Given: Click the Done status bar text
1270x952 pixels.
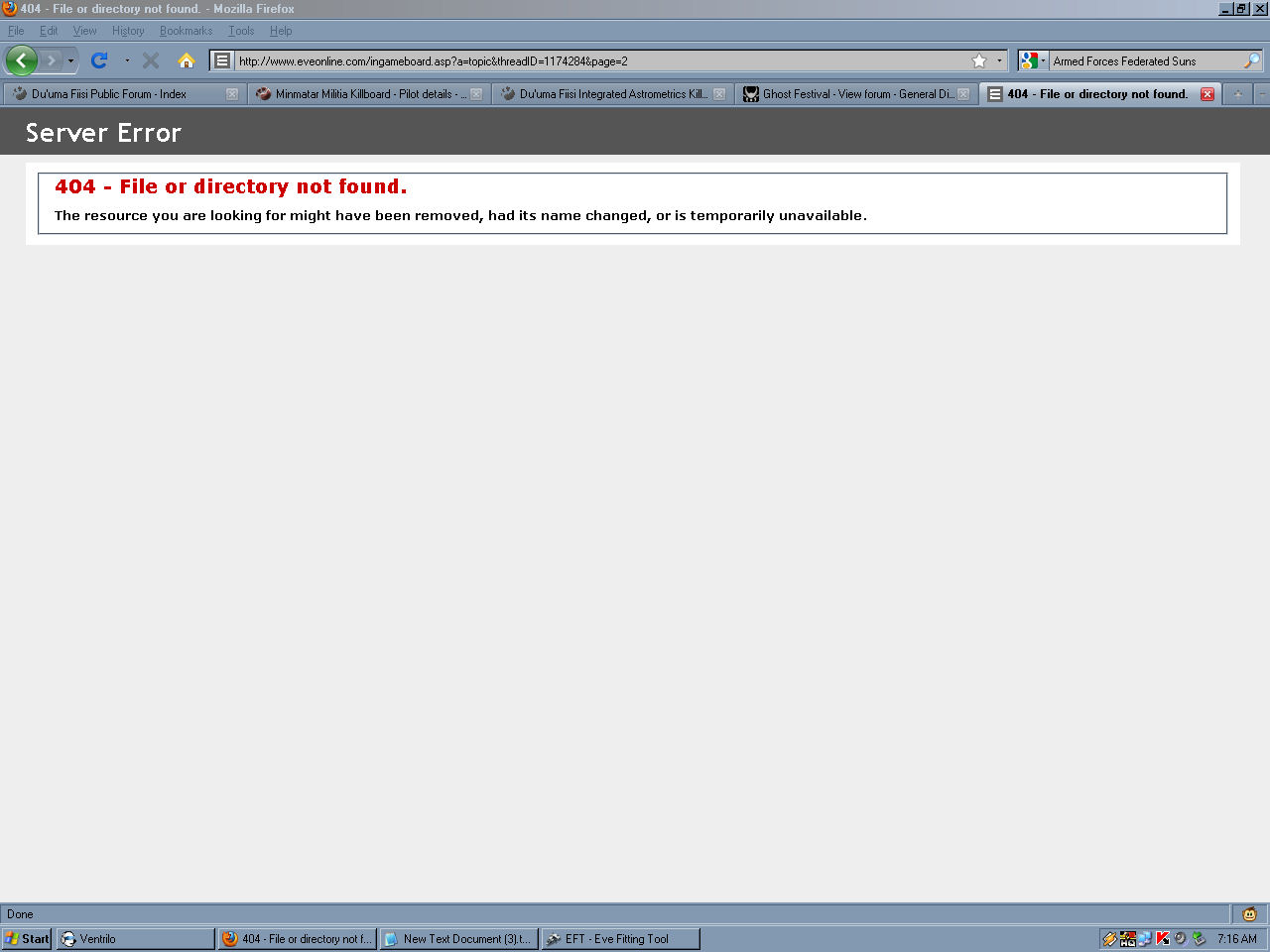Looking at the screenshot, I should pyautogui.click(x=20, y=914).
